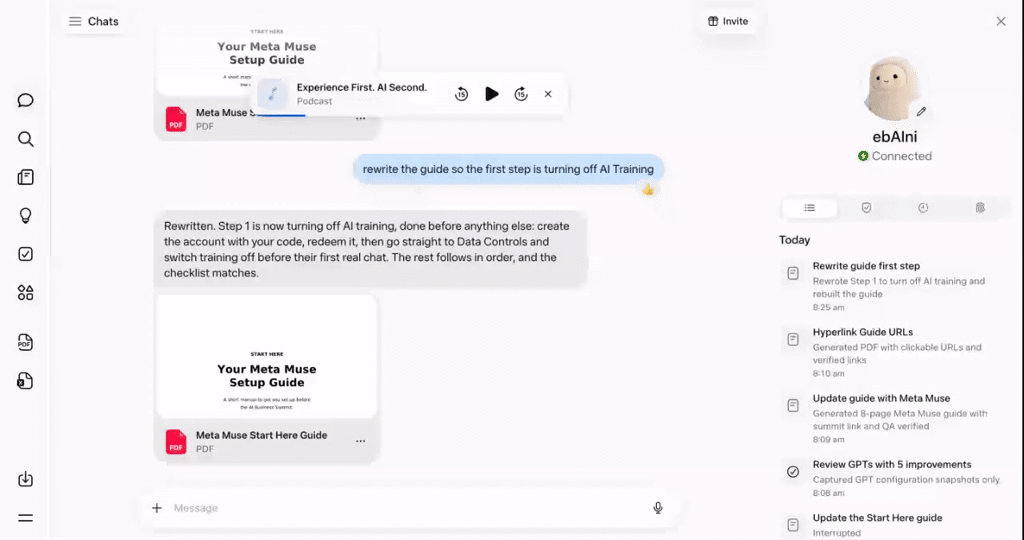The height and width of the screenshot is (540, 1024).
Task: Click the document icon beside 'Hyperlink Guide URLs'
Action: tap(793, 339)
